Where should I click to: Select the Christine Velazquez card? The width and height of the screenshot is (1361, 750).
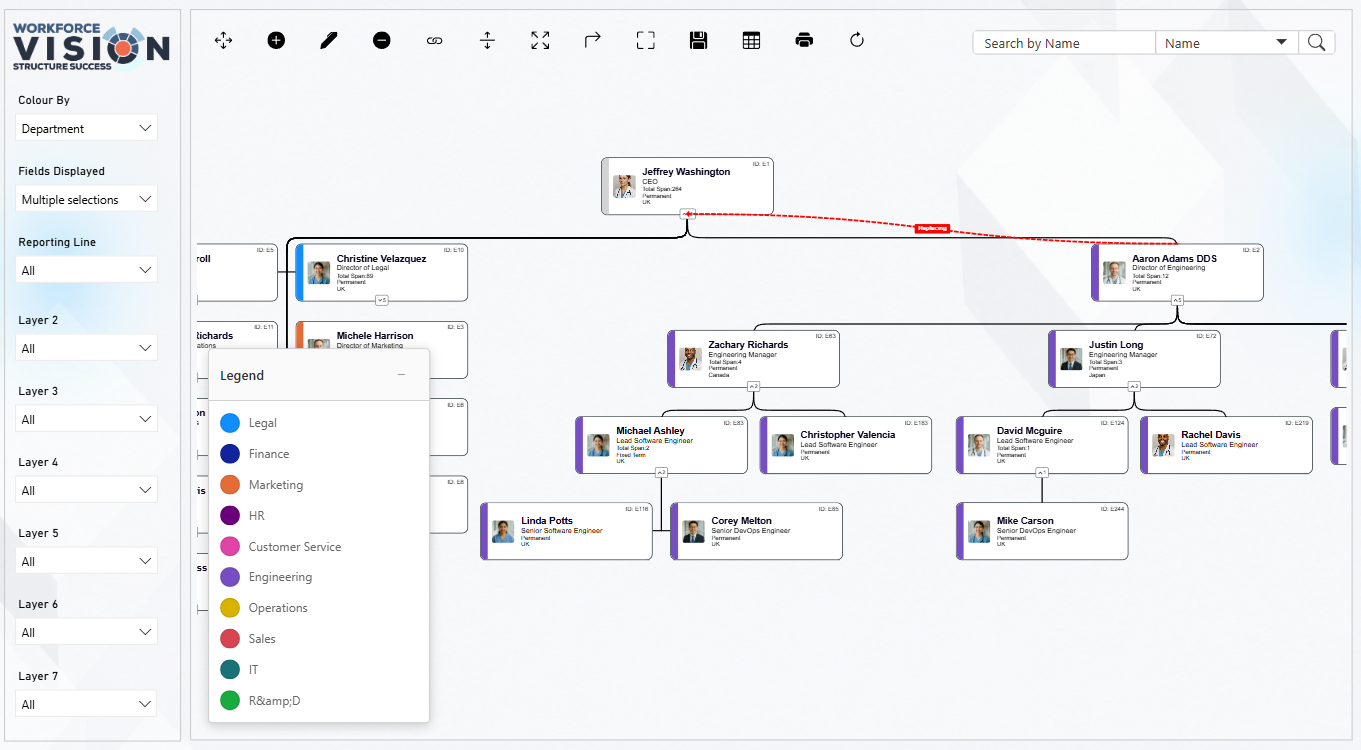point(382,273)
